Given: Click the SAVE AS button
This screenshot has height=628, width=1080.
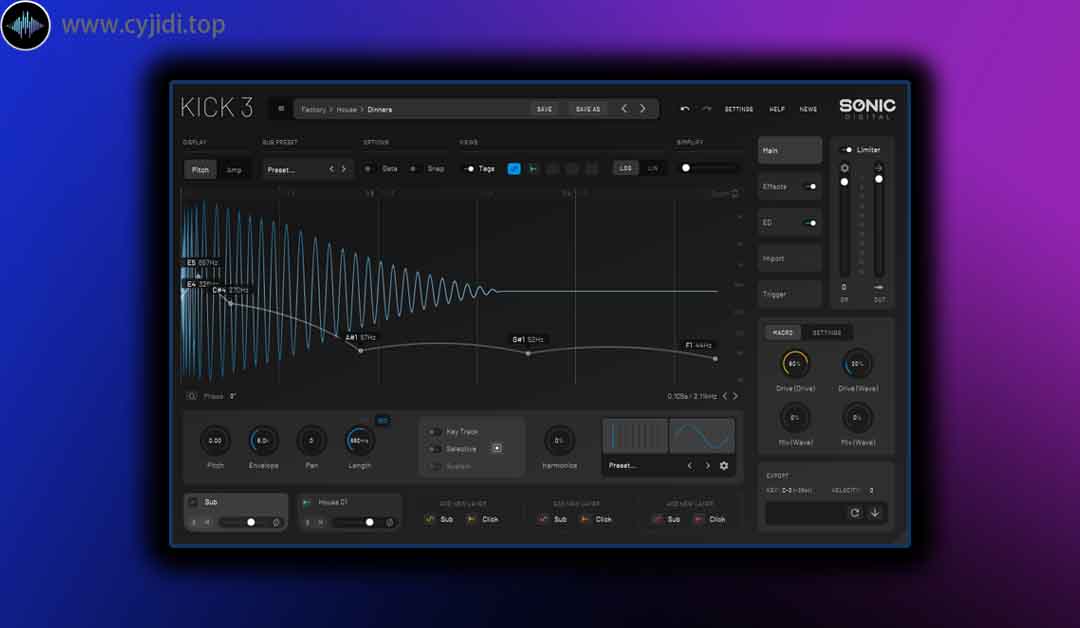Looking at the screenshot, I should point(588,109).
